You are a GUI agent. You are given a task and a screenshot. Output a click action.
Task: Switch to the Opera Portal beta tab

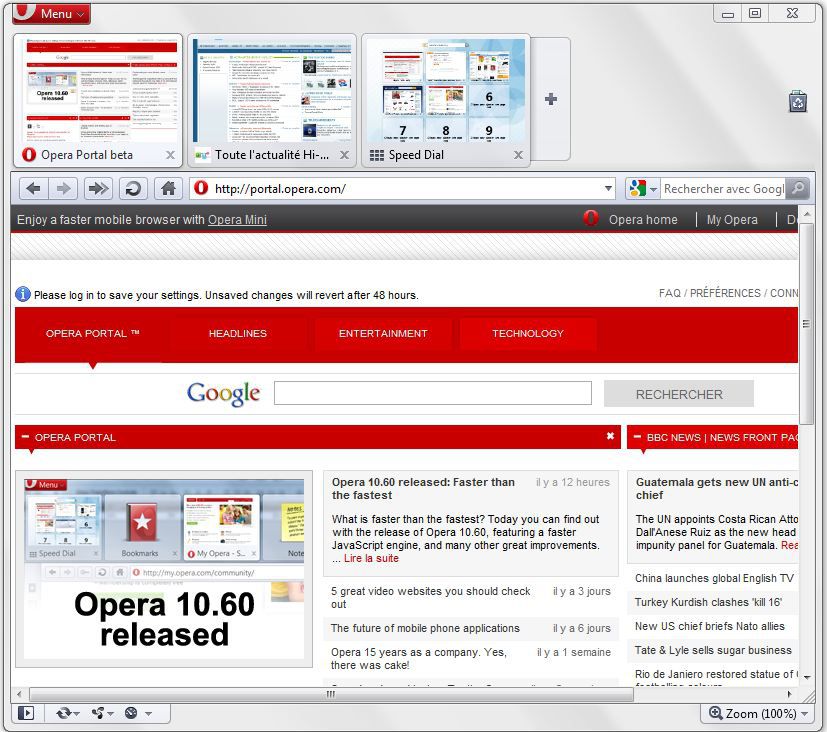pyautogui.click(x=98, y=100)
